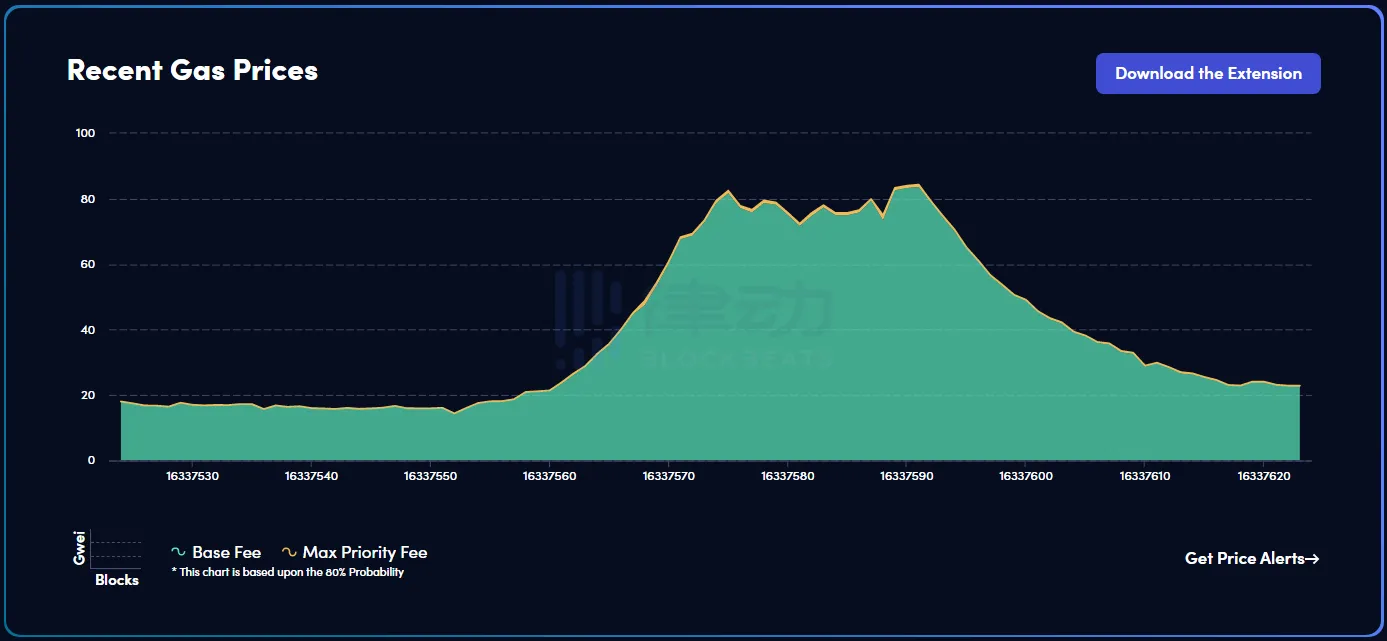Click the Recent Gas Prices heading

pyautogui.click(x=192, y=71)
